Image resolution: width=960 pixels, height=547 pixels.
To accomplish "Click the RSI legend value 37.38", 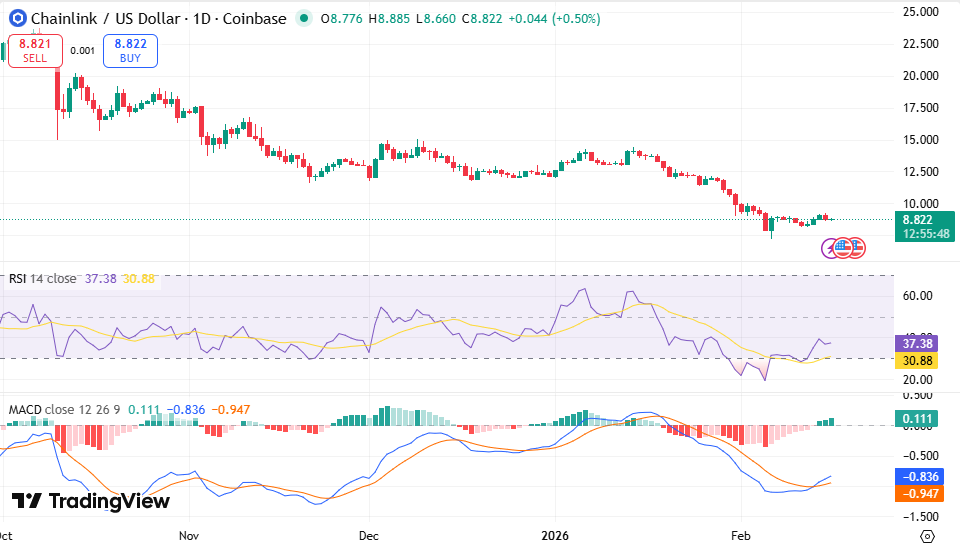I will point(100,279).
